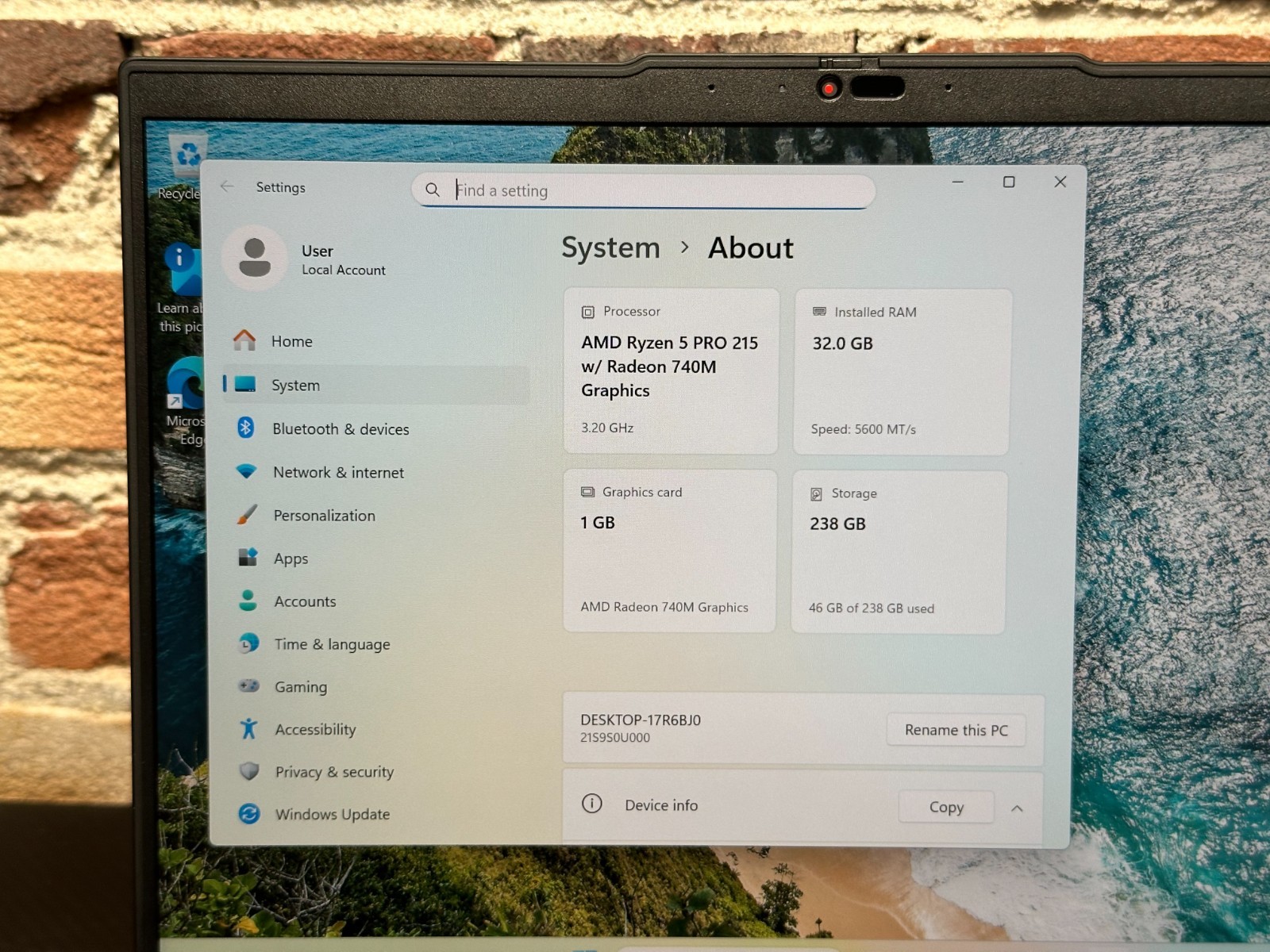Click the Accessibility figure icon
1270x952 pixels.
(x=249, y=728)
